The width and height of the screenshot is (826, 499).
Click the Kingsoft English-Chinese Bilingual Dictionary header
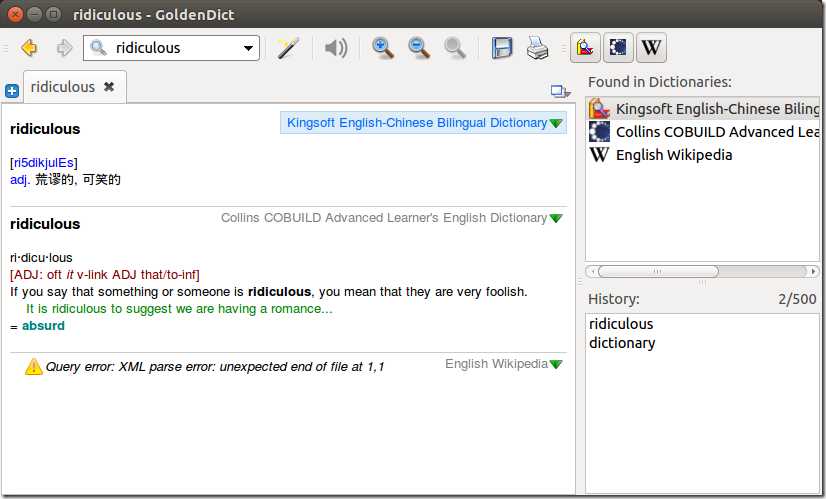(417, 123)
